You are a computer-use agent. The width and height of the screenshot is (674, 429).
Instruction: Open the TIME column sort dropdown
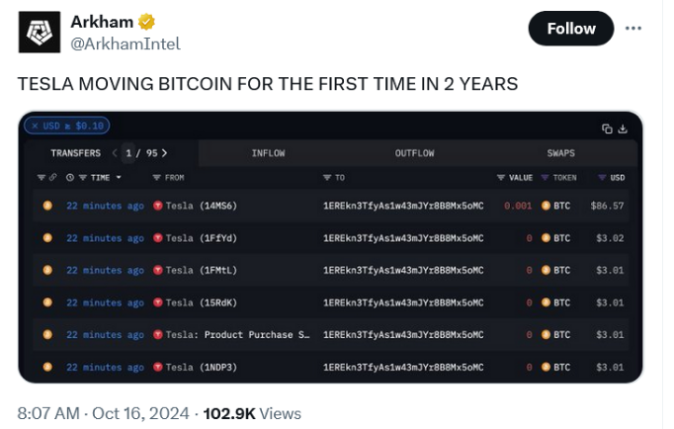coord(118,178)
